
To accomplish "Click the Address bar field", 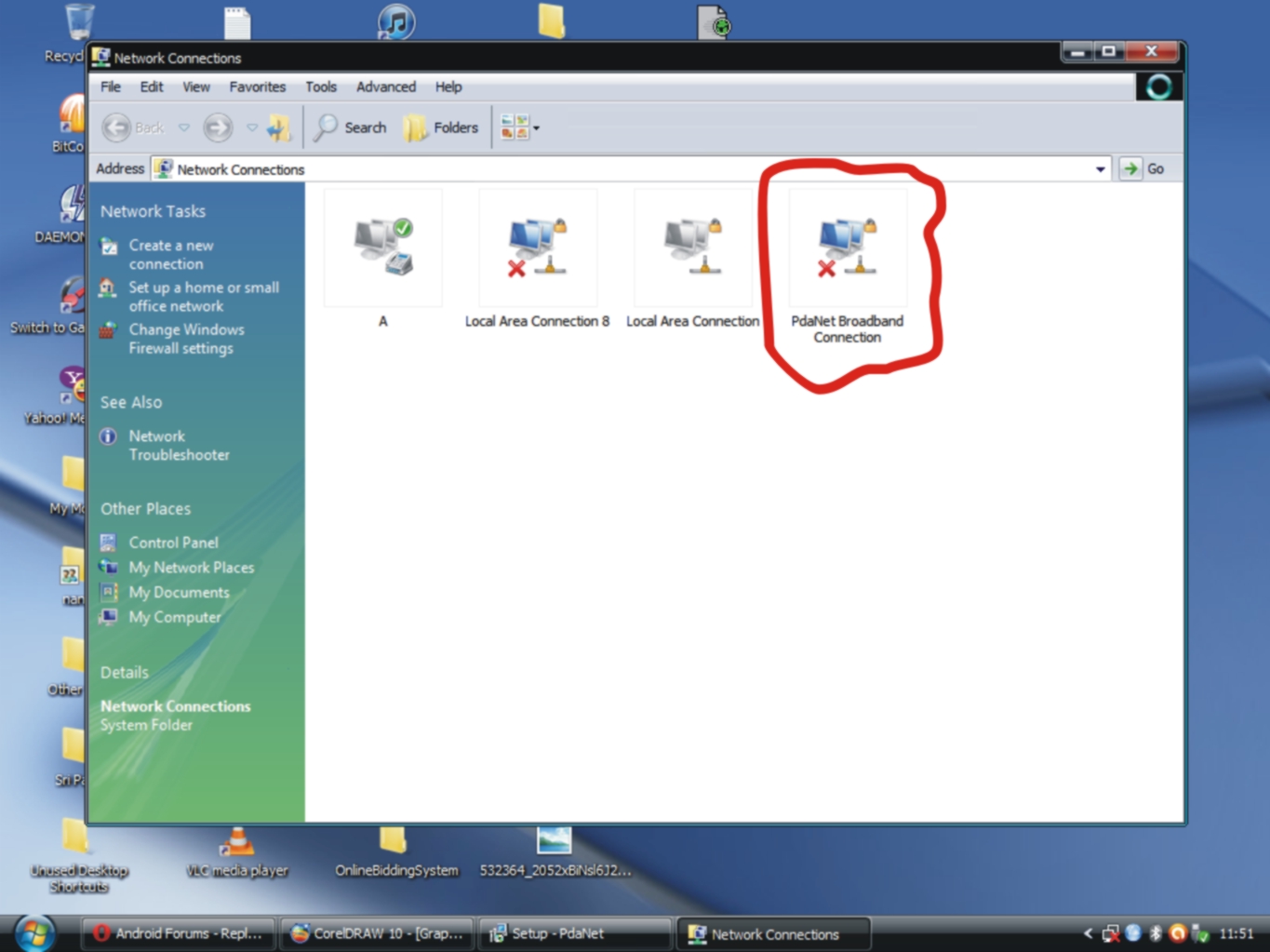I will (623, 169).
